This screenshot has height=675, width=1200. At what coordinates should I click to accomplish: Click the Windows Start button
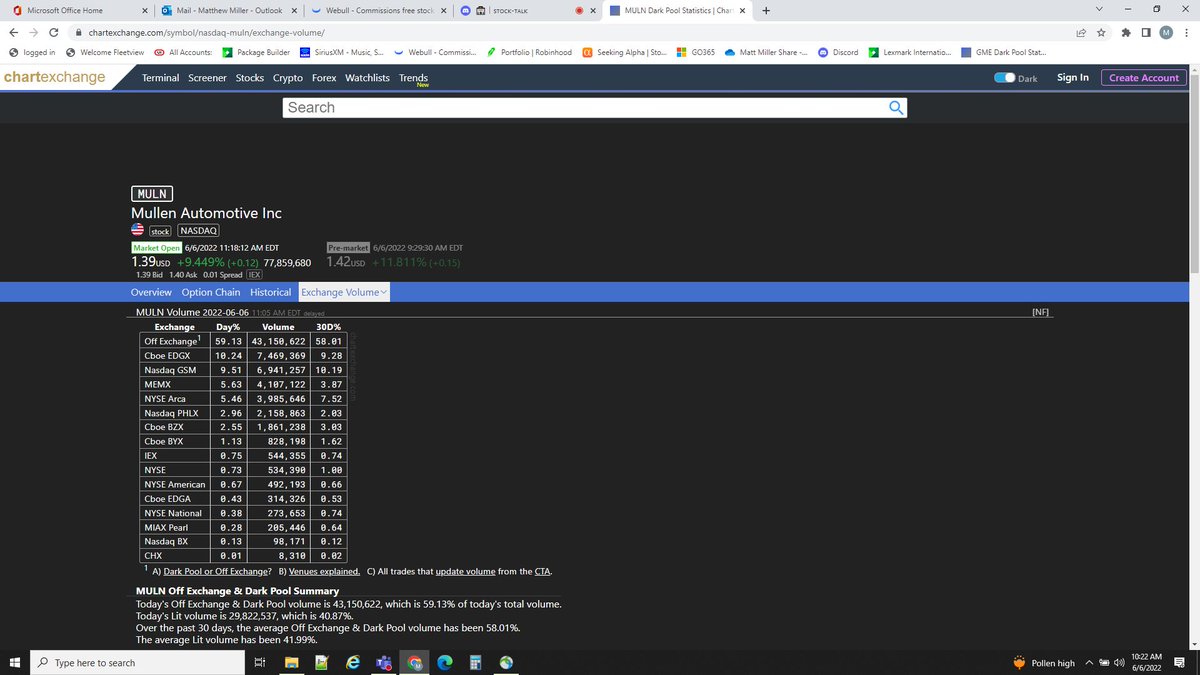click(14, 662)
